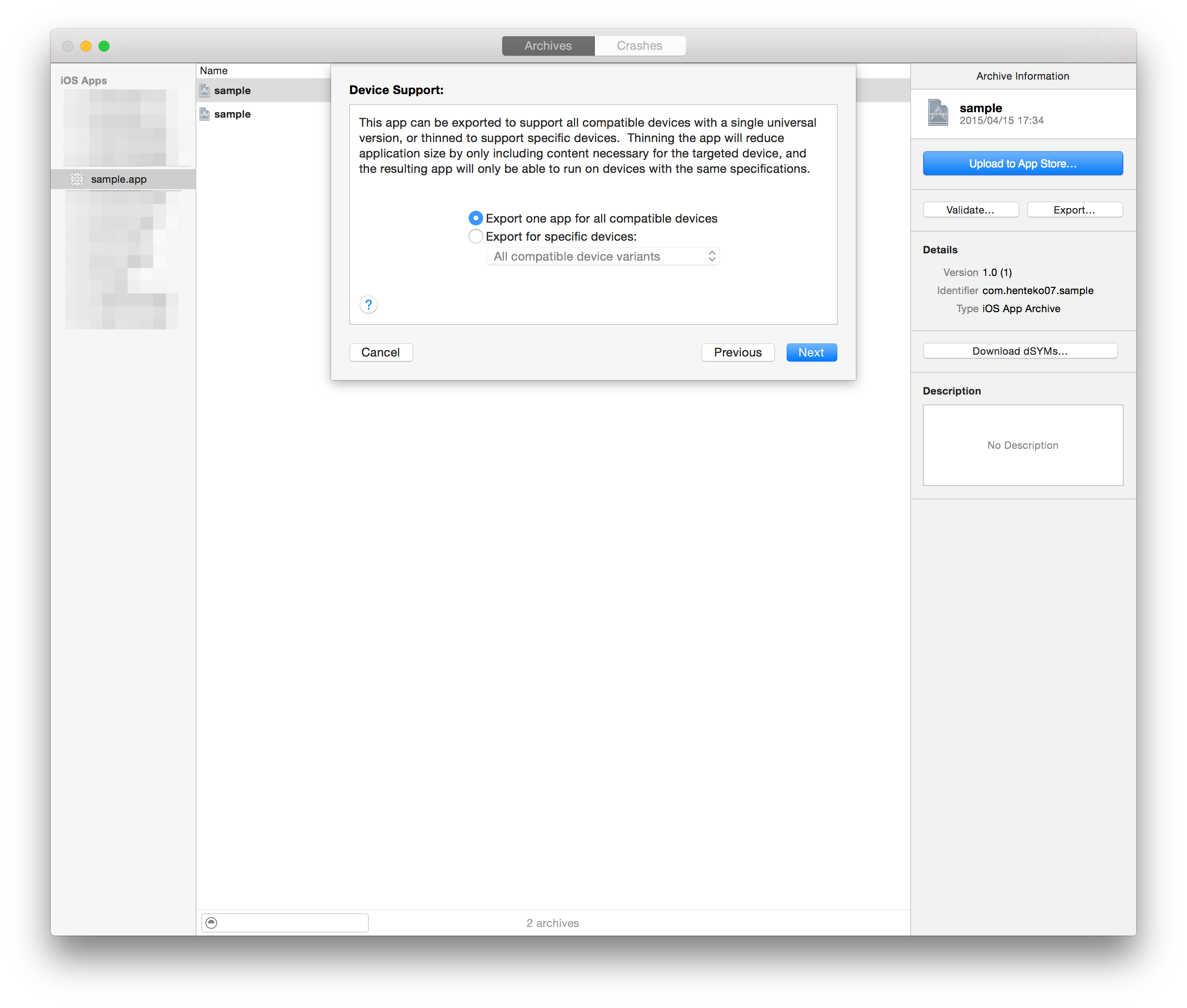
Task: Select Export for specific devices option
Action: tap(475, 237)
